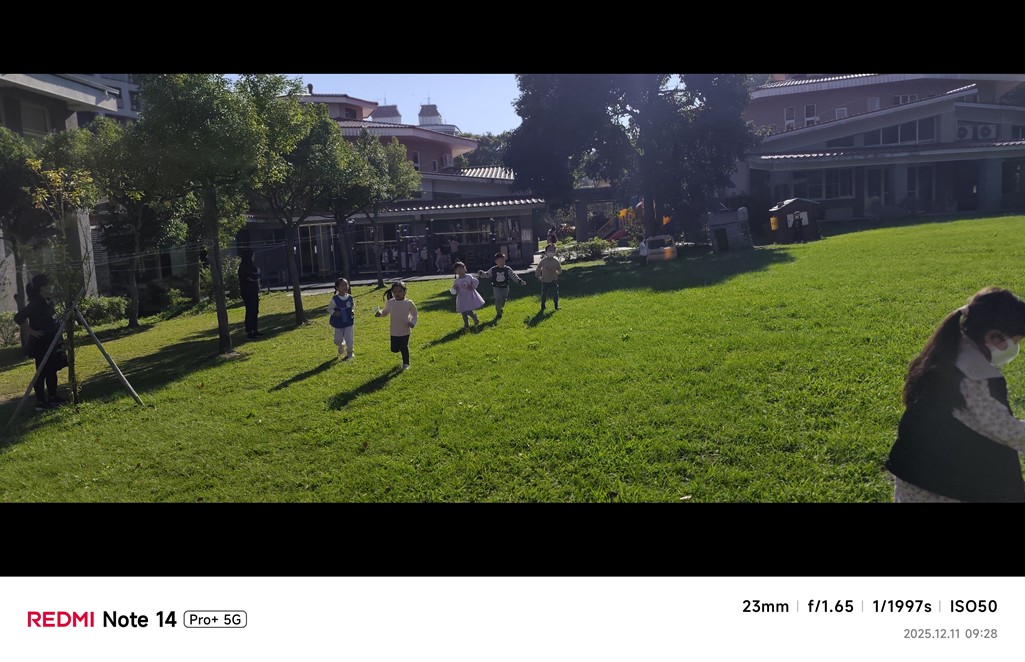
Task: Click the black bar above the photo
Action: point(512,37)
